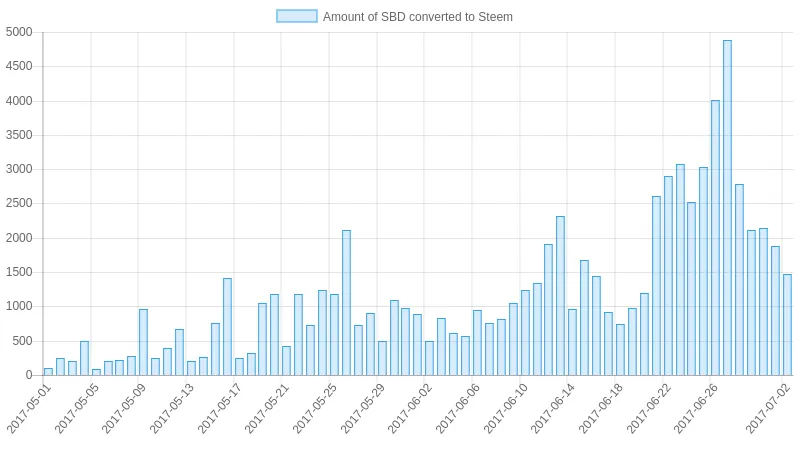
Task: Click the 2017-06-22 x-axis date label
Action: [x=648, y=409]
